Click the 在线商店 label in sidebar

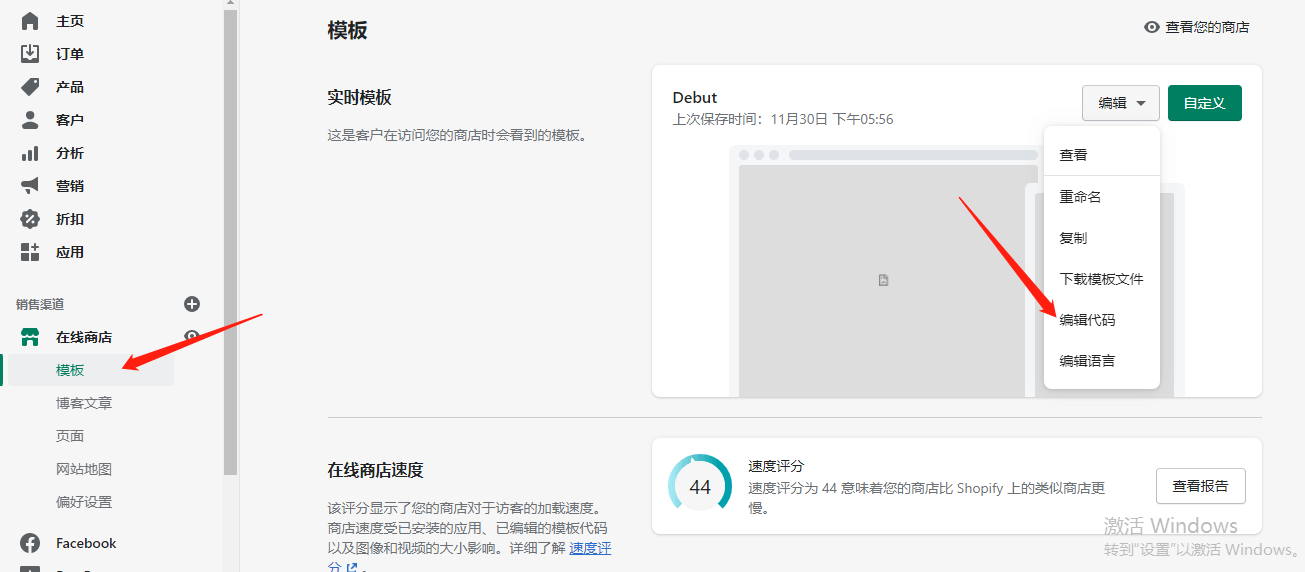[x=84, y=337]
